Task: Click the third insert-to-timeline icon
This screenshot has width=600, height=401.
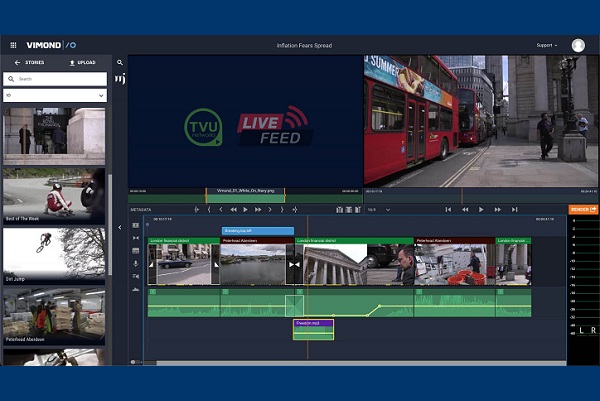Action: pyautogui.click(x=358, y=210)
